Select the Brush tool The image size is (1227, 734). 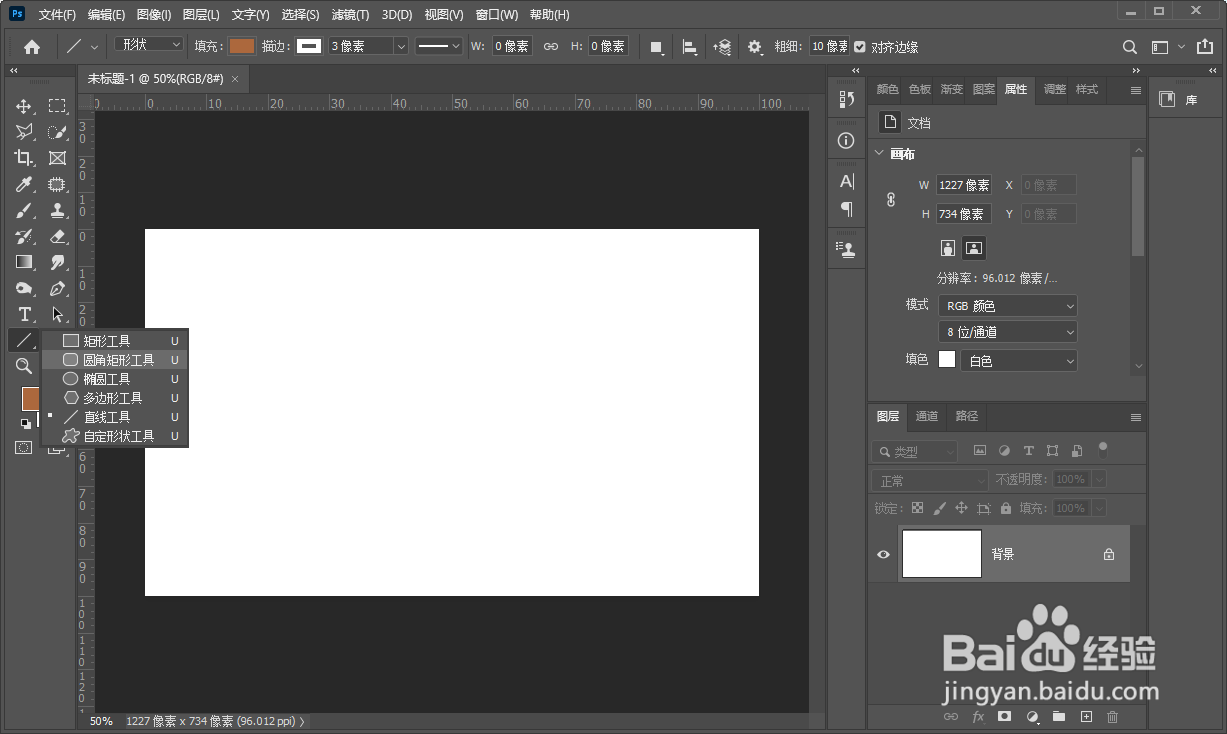(24, 210)
